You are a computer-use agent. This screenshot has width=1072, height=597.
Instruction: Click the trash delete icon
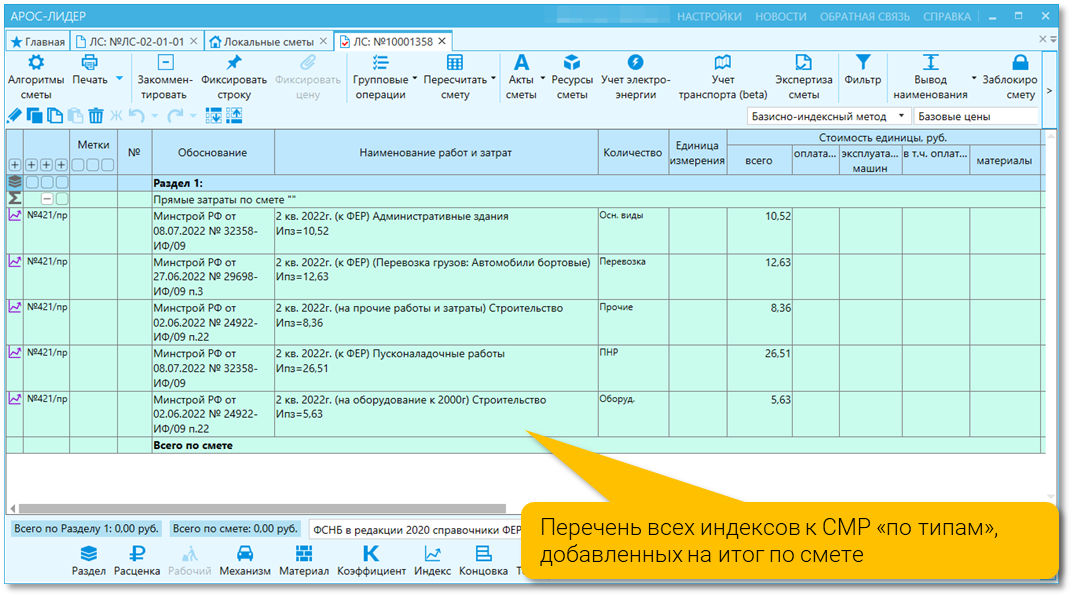coord(96,116)
